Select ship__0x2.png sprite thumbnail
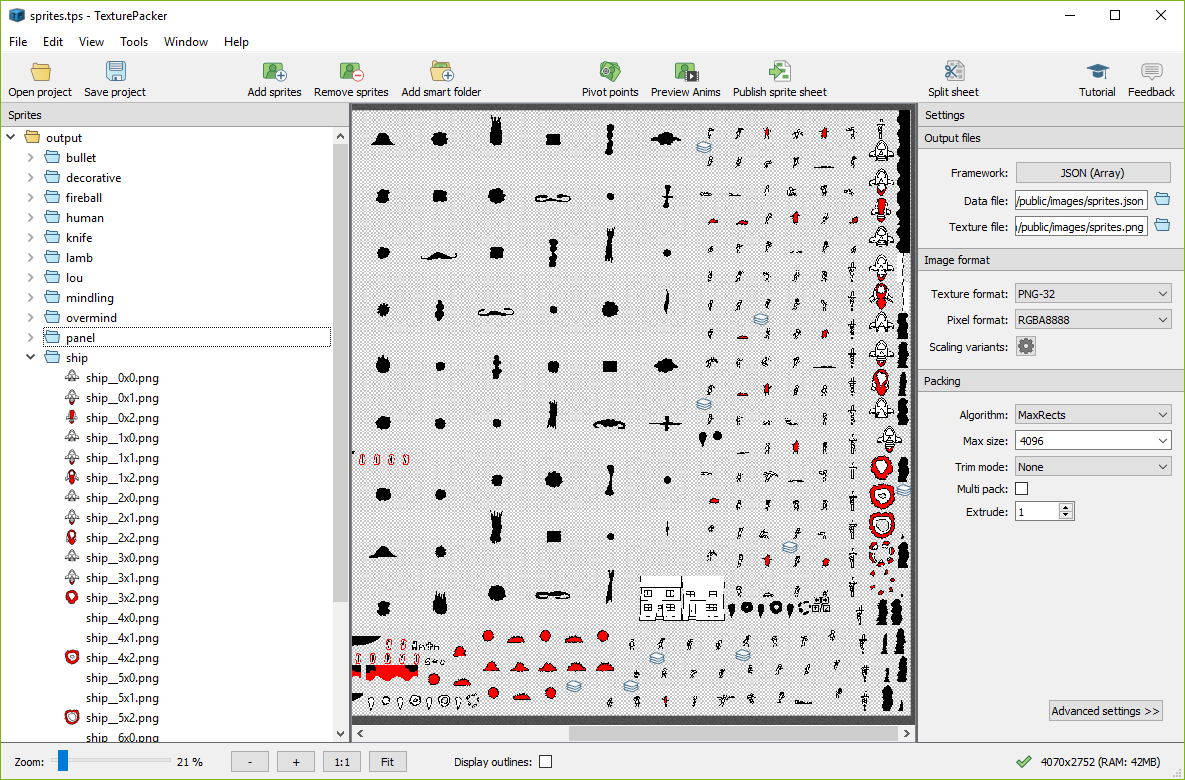 click(x=72, y=418)
